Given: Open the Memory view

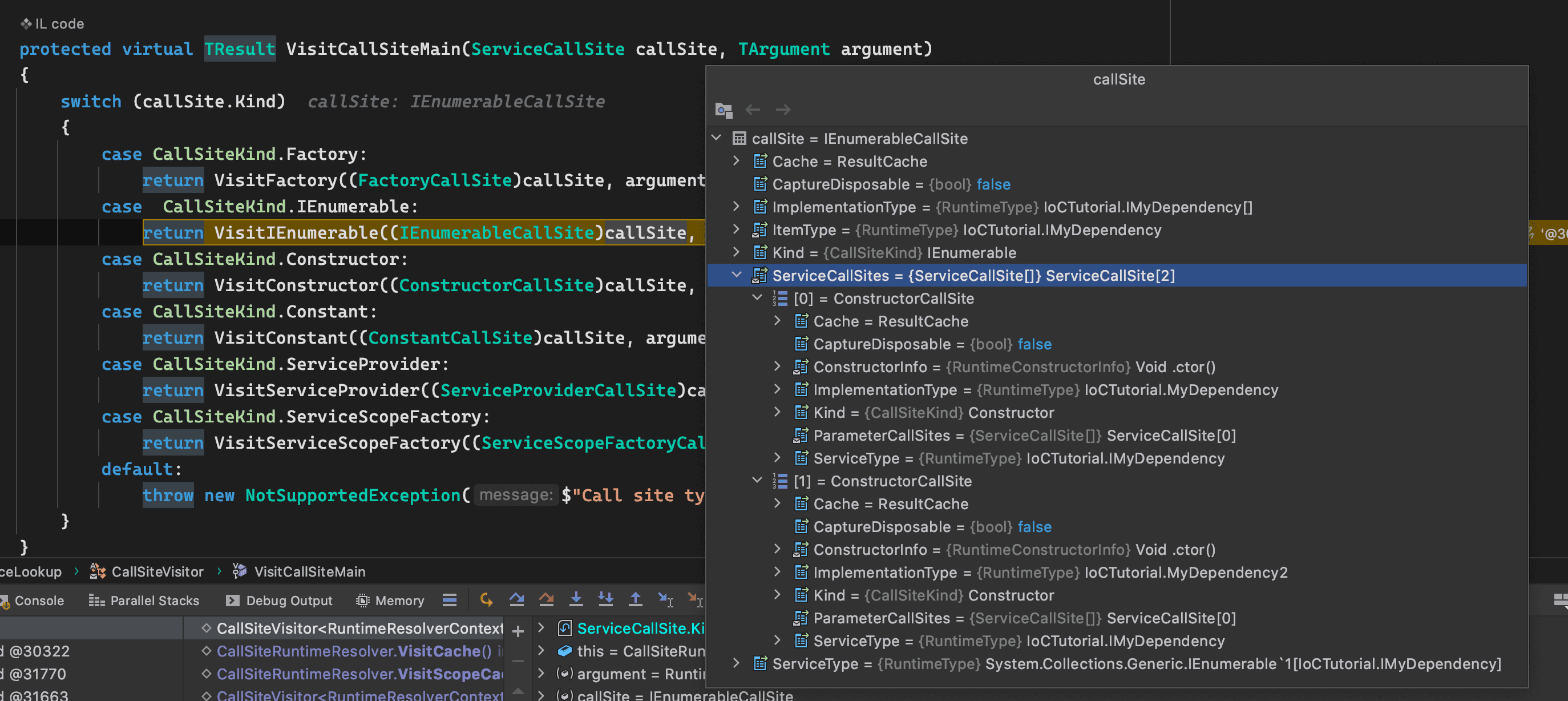Looking at the screenshot, I should (x=399, y=601).
